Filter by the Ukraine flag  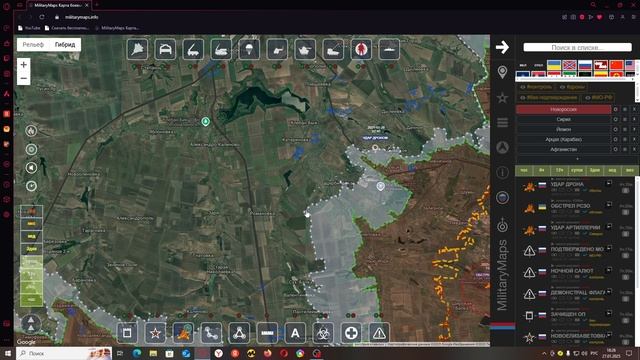554,65
